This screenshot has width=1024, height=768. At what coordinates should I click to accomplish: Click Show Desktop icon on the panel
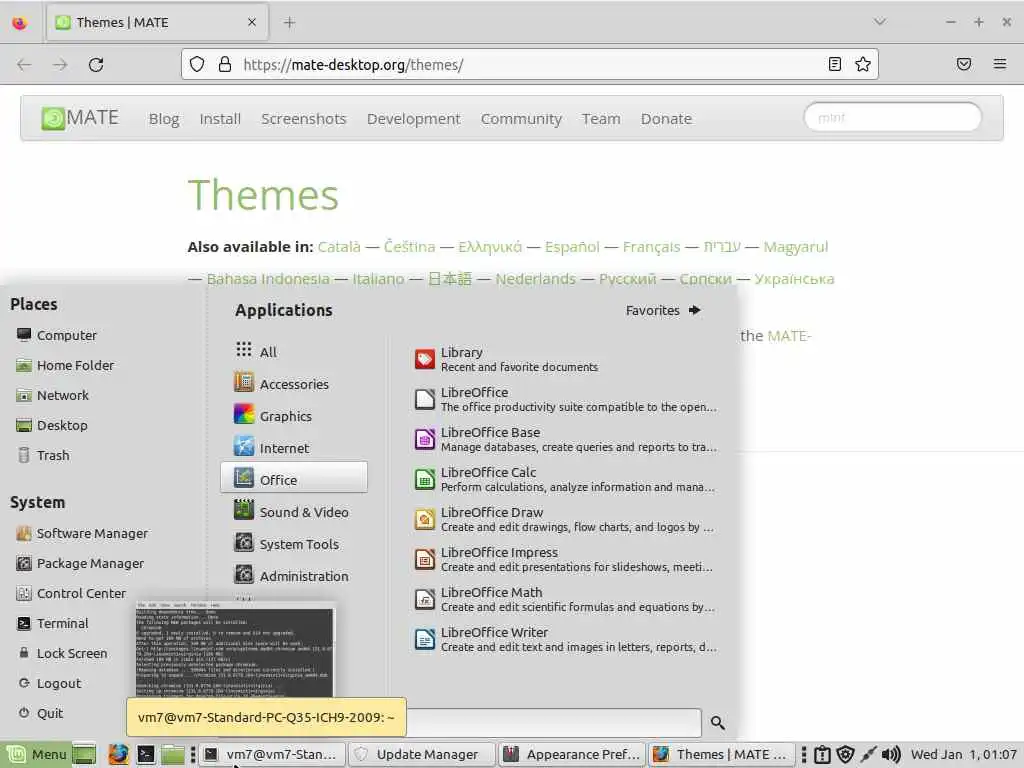84,754
